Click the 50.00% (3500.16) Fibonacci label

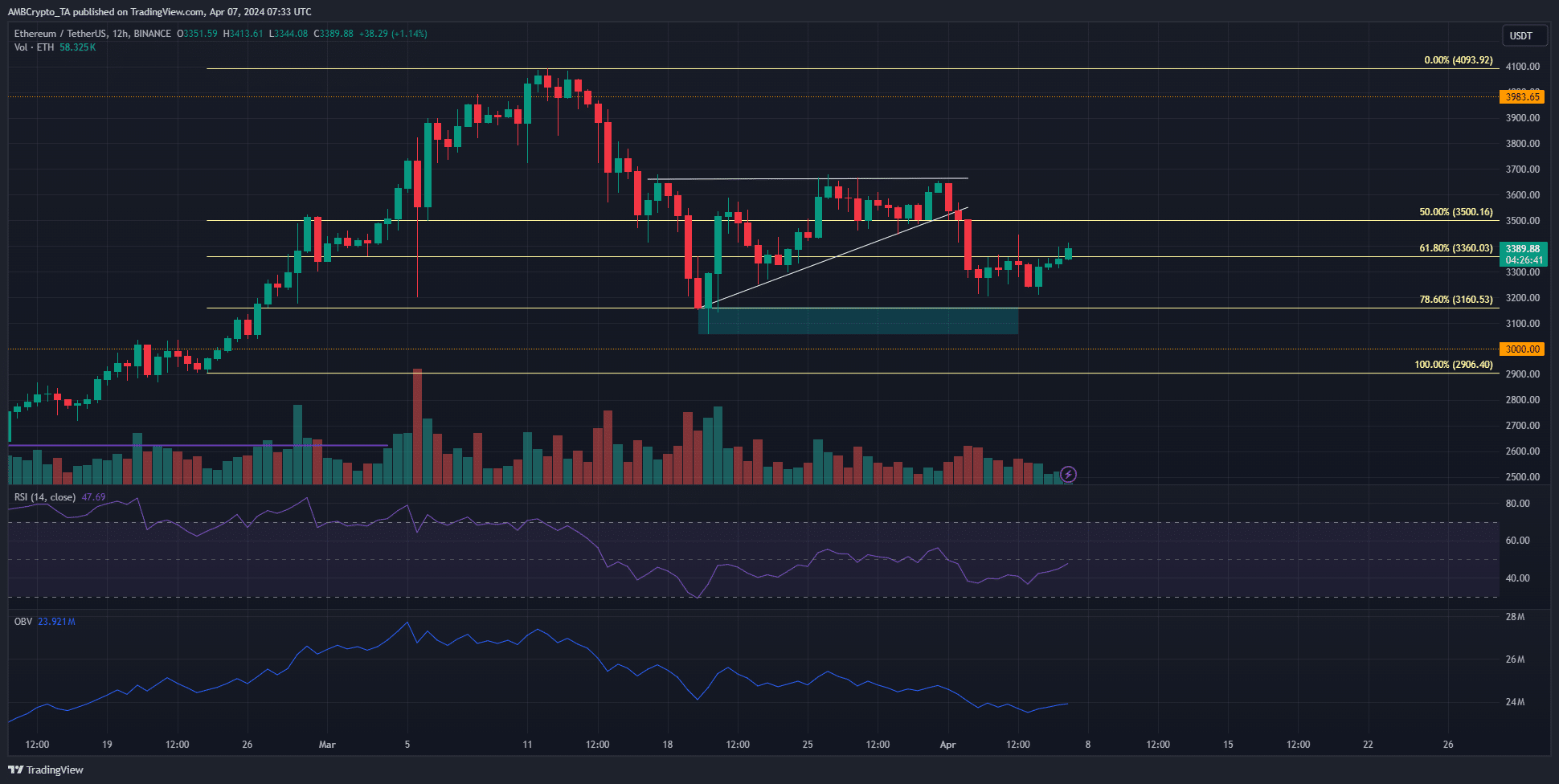(1455, 212)
